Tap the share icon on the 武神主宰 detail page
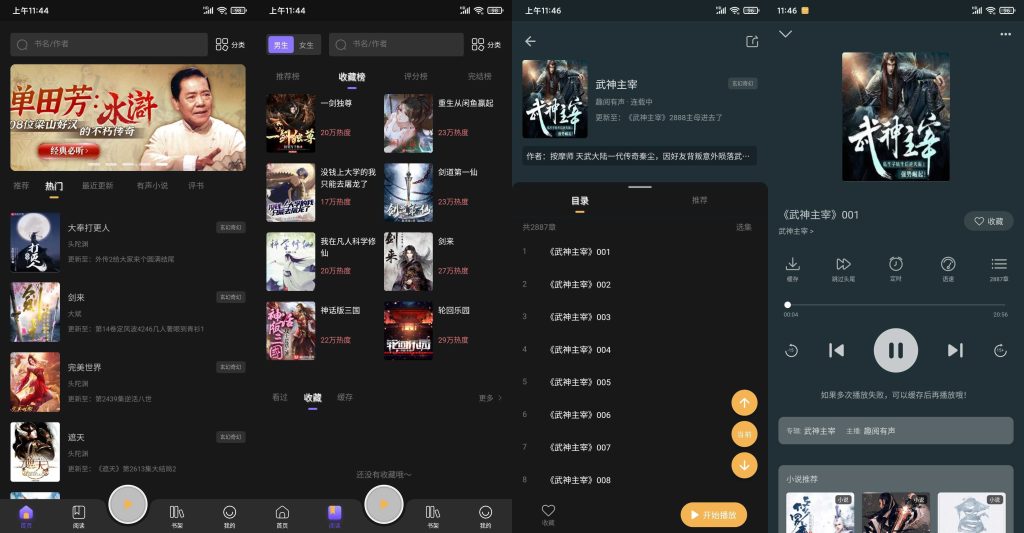The width and height of the screenshot is (1024, 533). point(752,41)
